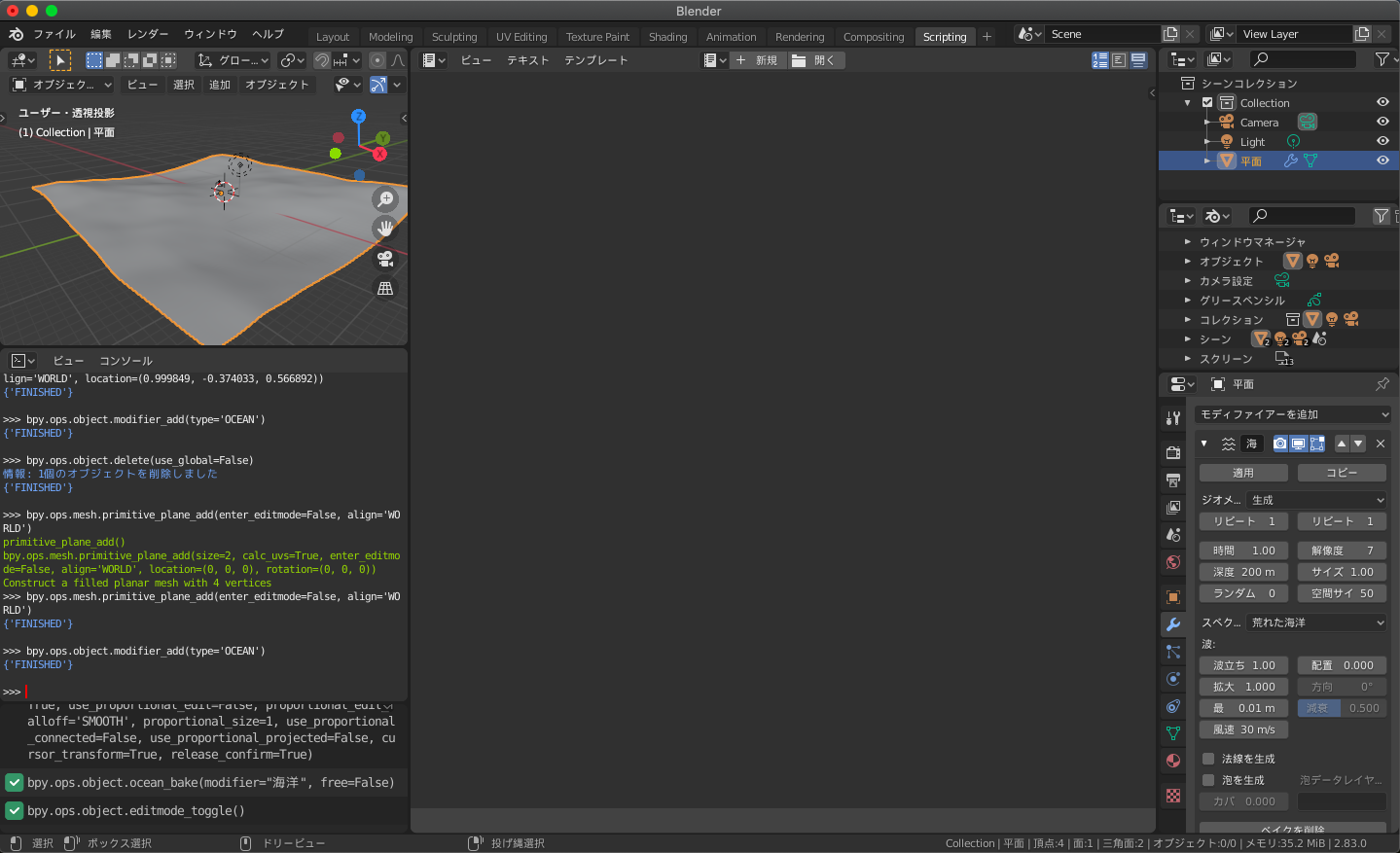This screenshot has width=1400, height=853.
Task: Open スペクトル 荒れた海洋 dropdown
Action: point(1318,622)
